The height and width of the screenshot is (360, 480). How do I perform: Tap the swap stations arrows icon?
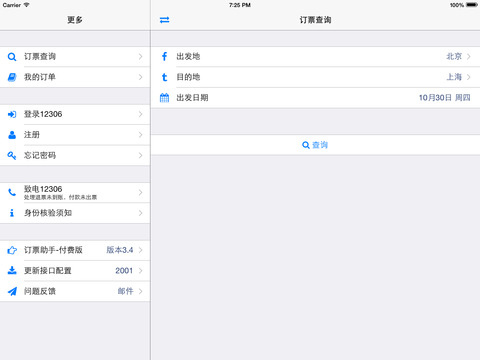[164, 20]
